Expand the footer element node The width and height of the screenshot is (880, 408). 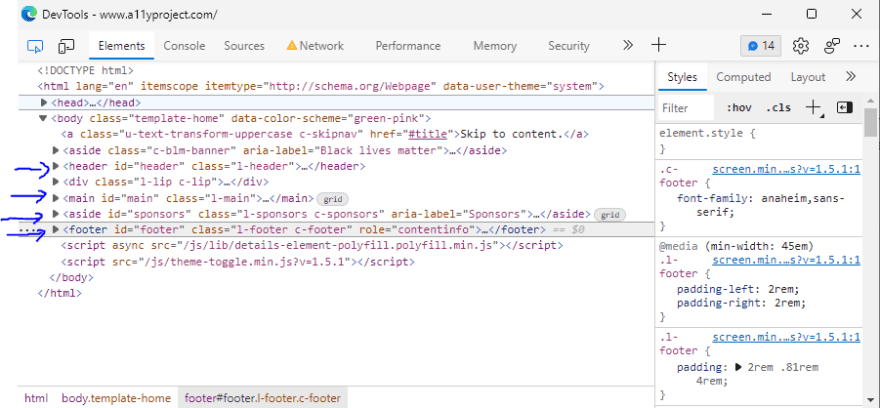56,230
